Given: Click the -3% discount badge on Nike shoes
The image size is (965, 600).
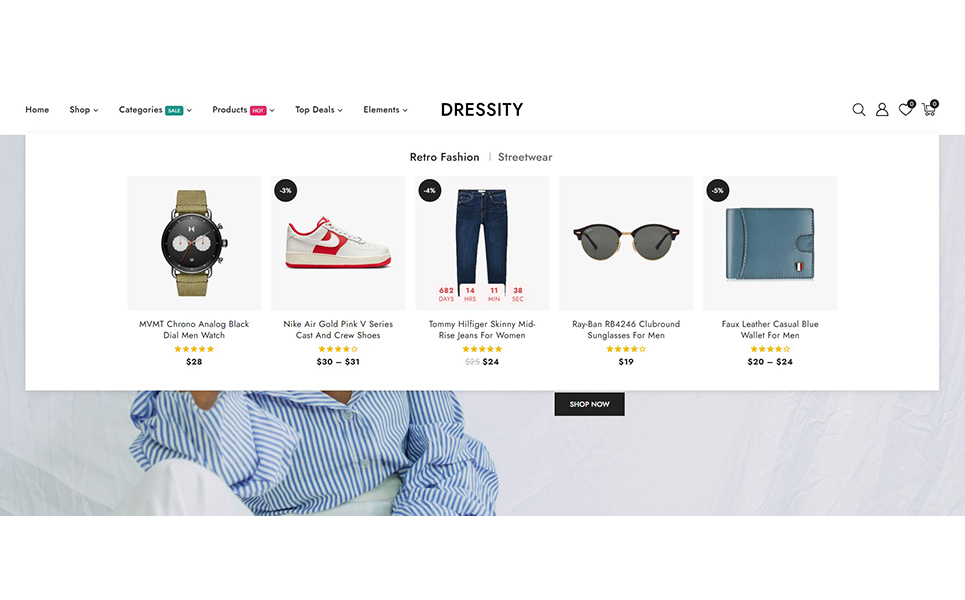Looking at the screenshot, I should coord(286,190).
